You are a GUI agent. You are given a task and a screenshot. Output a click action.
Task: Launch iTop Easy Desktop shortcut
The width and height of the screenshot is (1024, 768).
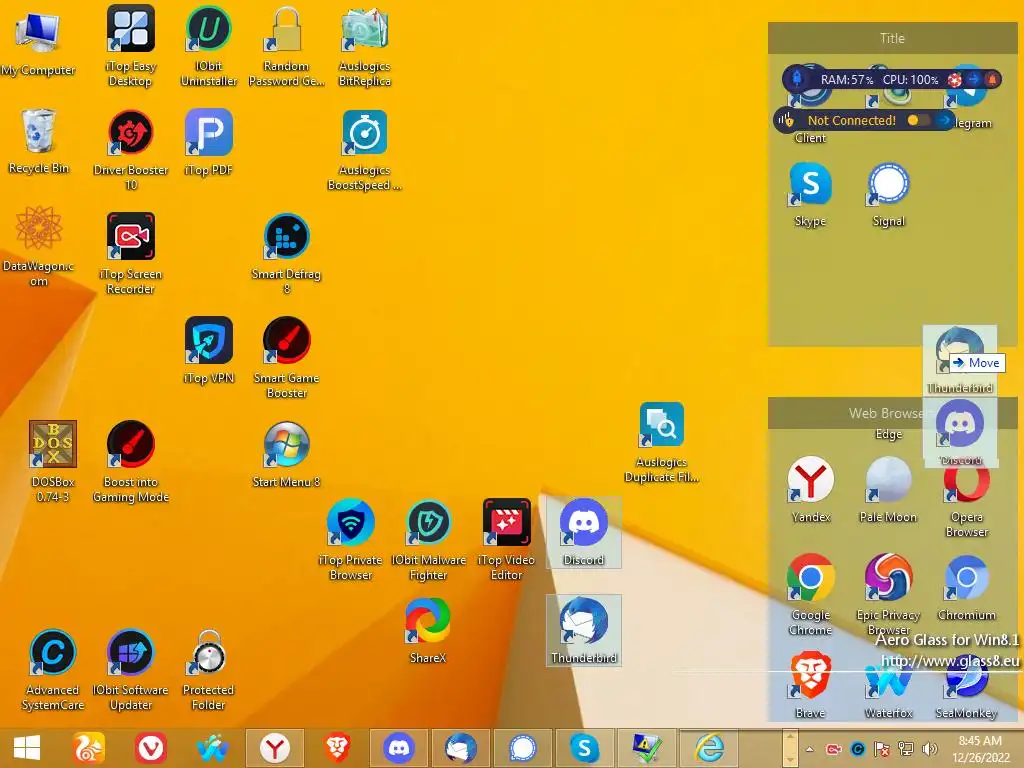pos(131,46)
